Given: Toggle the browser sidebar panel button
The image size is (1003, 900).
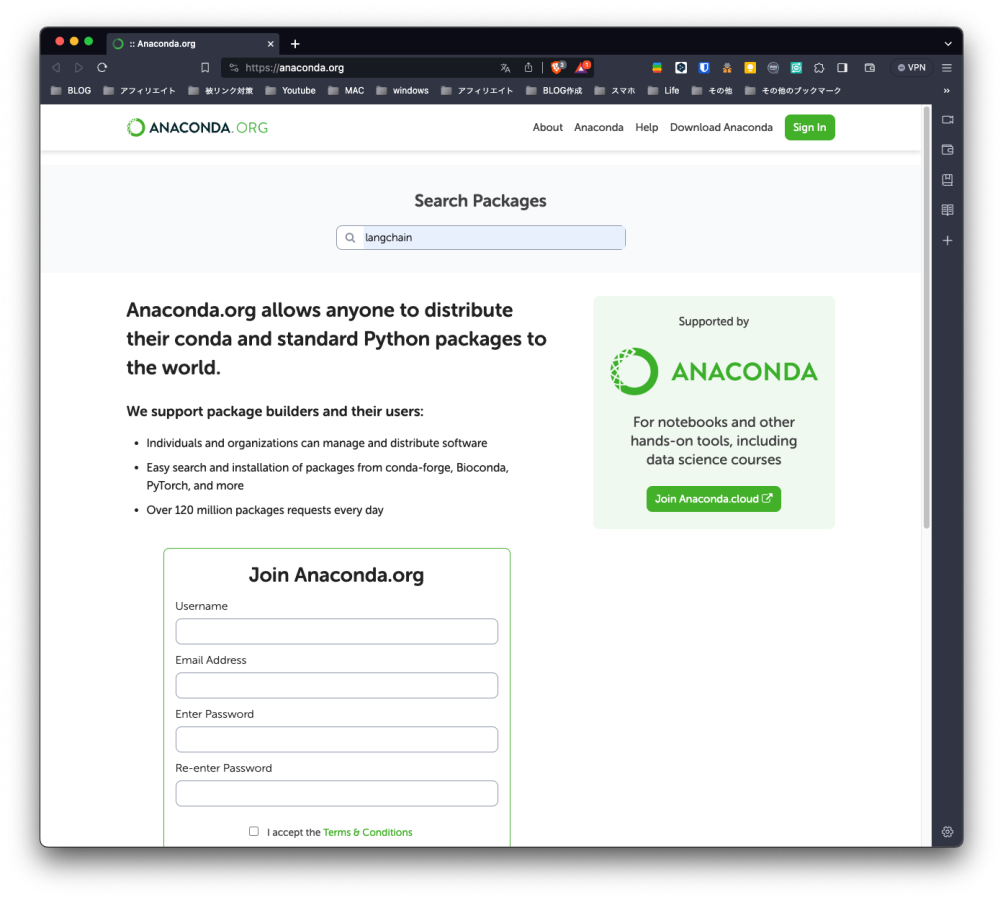Looking at the screenshot, I should tap(842, 68).
